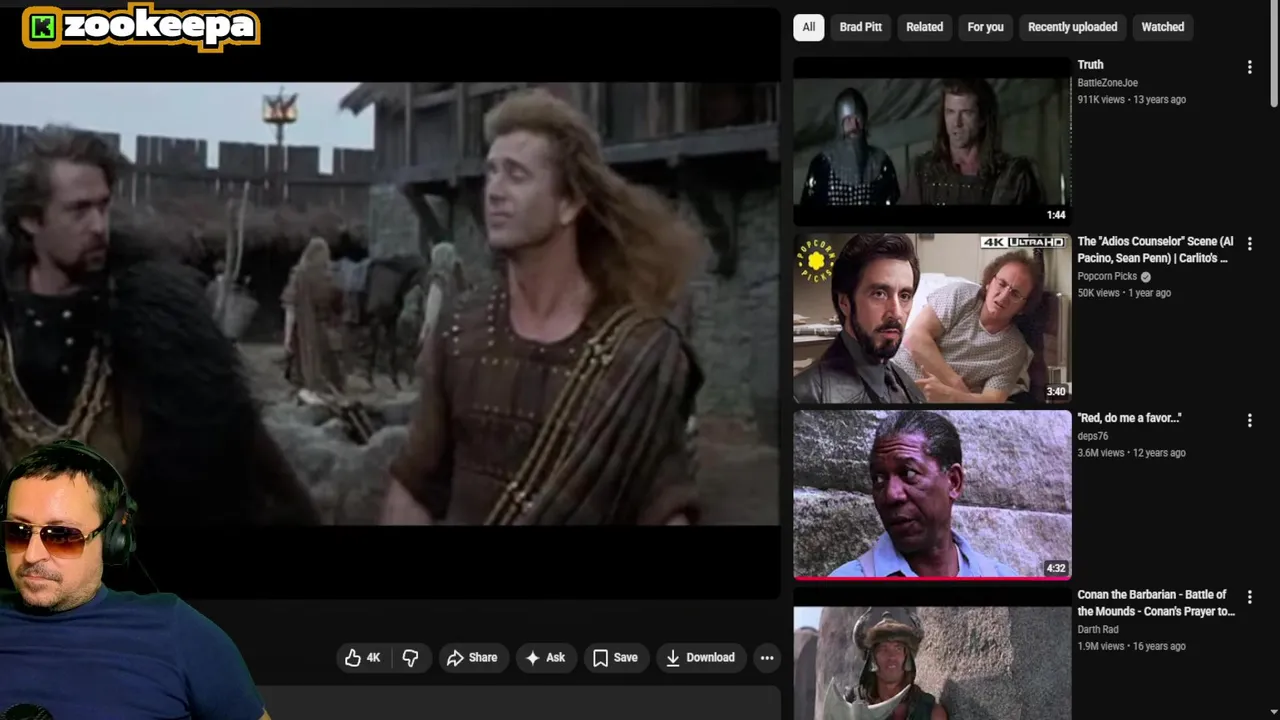1280x720 pixels.
Task: Select the Brad Pitt filter chip
Action: (860, 27)
